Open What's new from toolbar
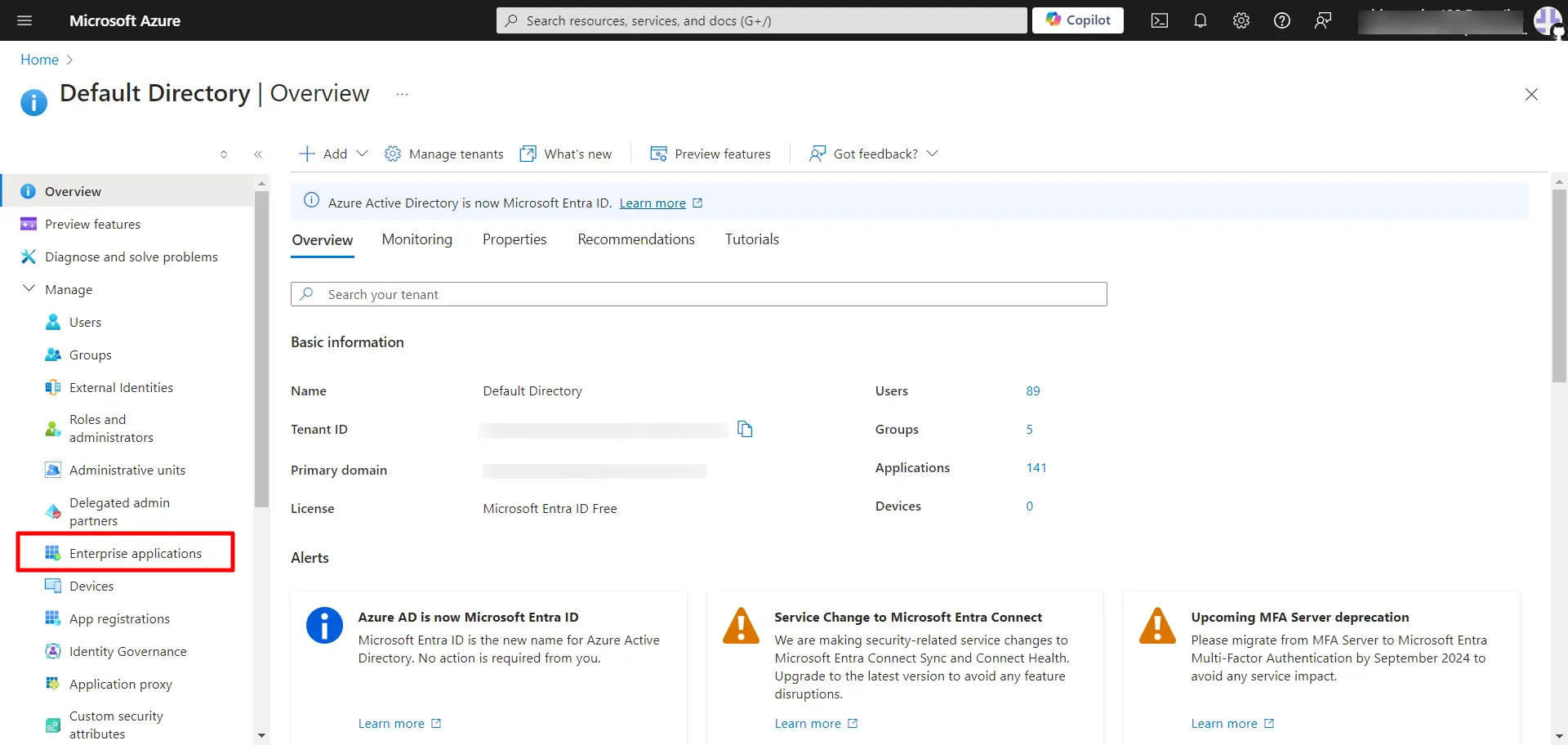 click(x=566, y=154)
